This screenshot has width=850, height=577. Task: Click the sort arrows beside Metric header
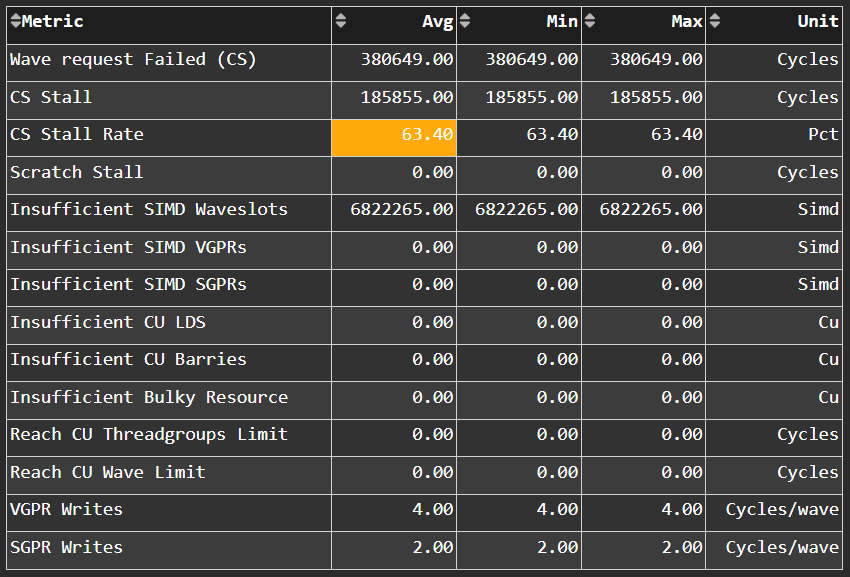[15, 22]
